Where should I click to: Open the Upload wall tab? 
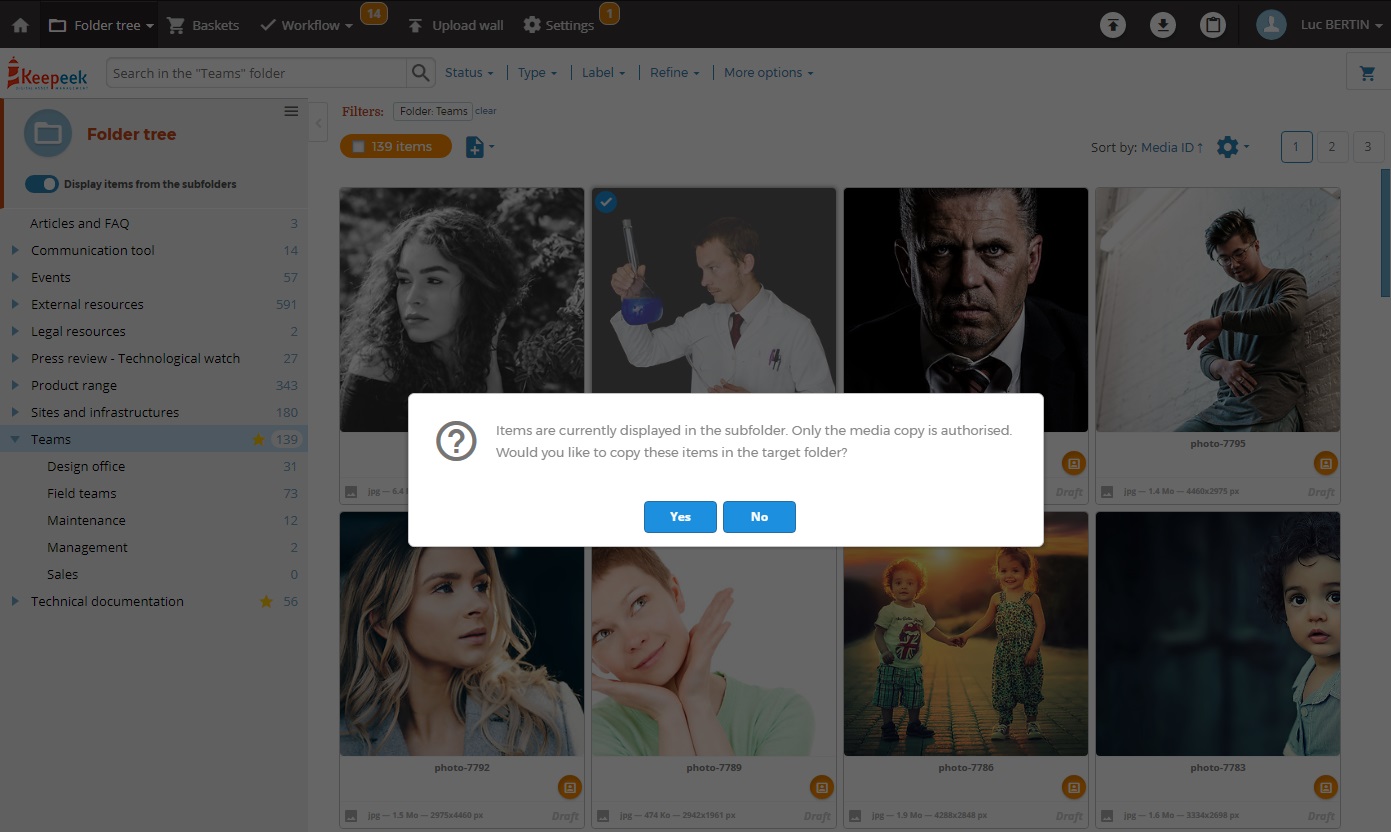(456, 25)
